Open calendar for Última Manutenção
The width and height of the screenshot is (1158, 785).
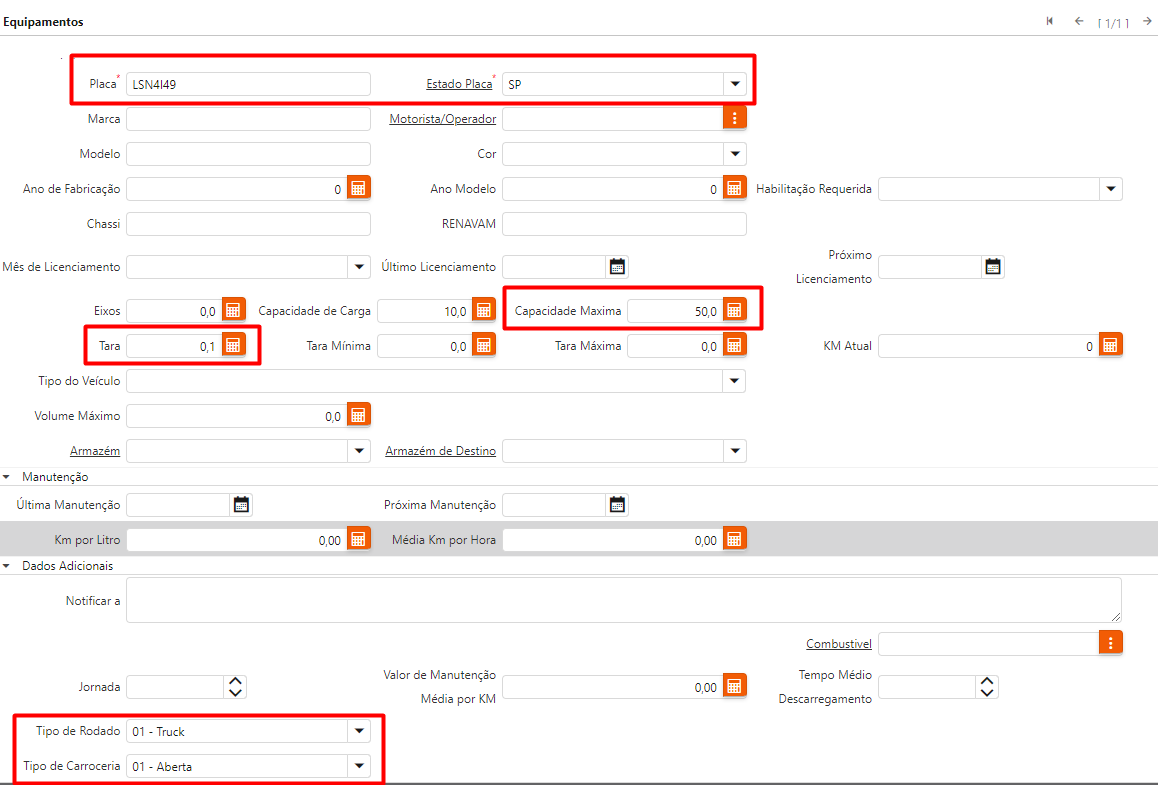(x=241, y=504)
